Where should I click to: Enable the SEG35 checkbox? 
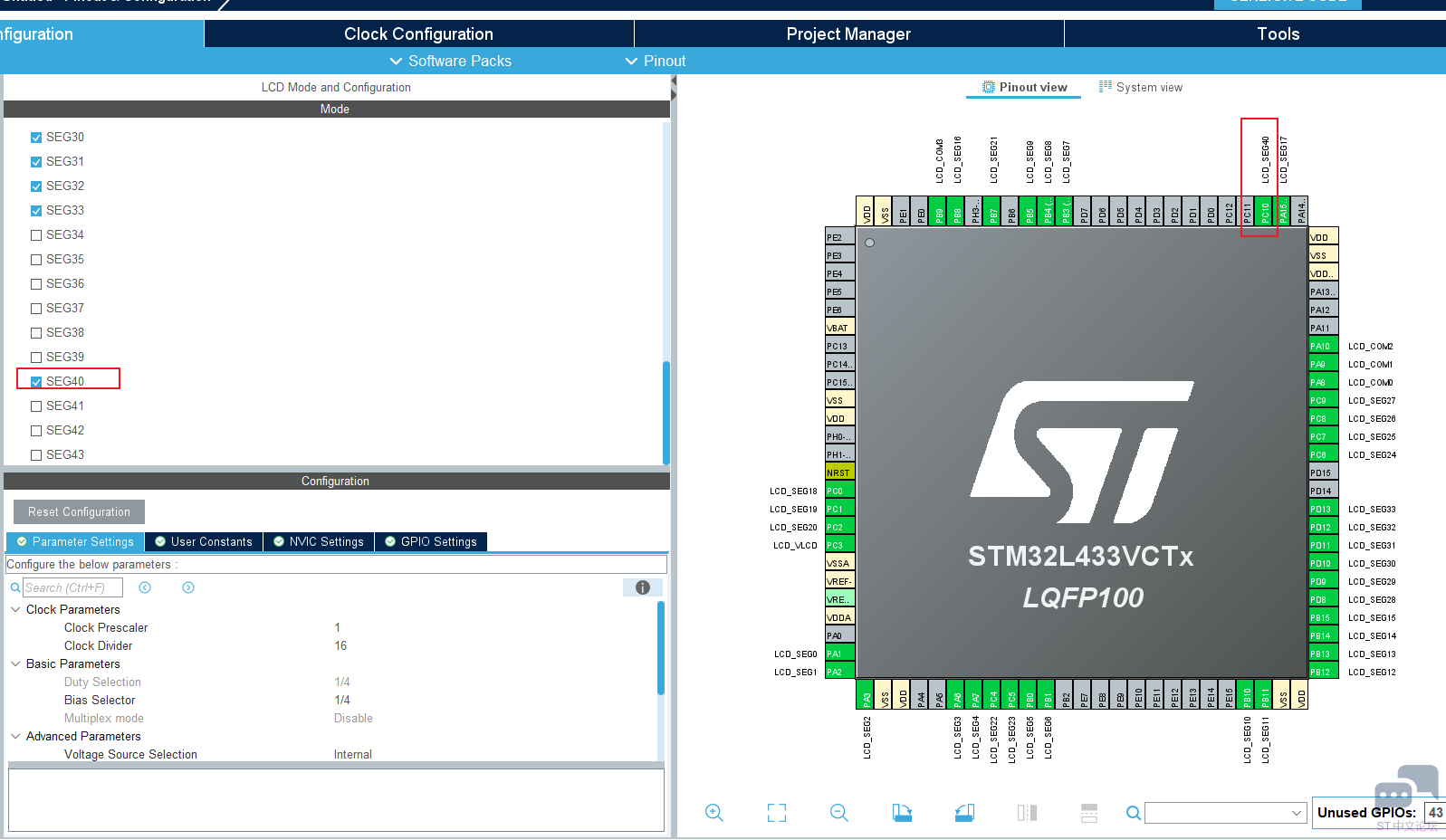point(36,260)
